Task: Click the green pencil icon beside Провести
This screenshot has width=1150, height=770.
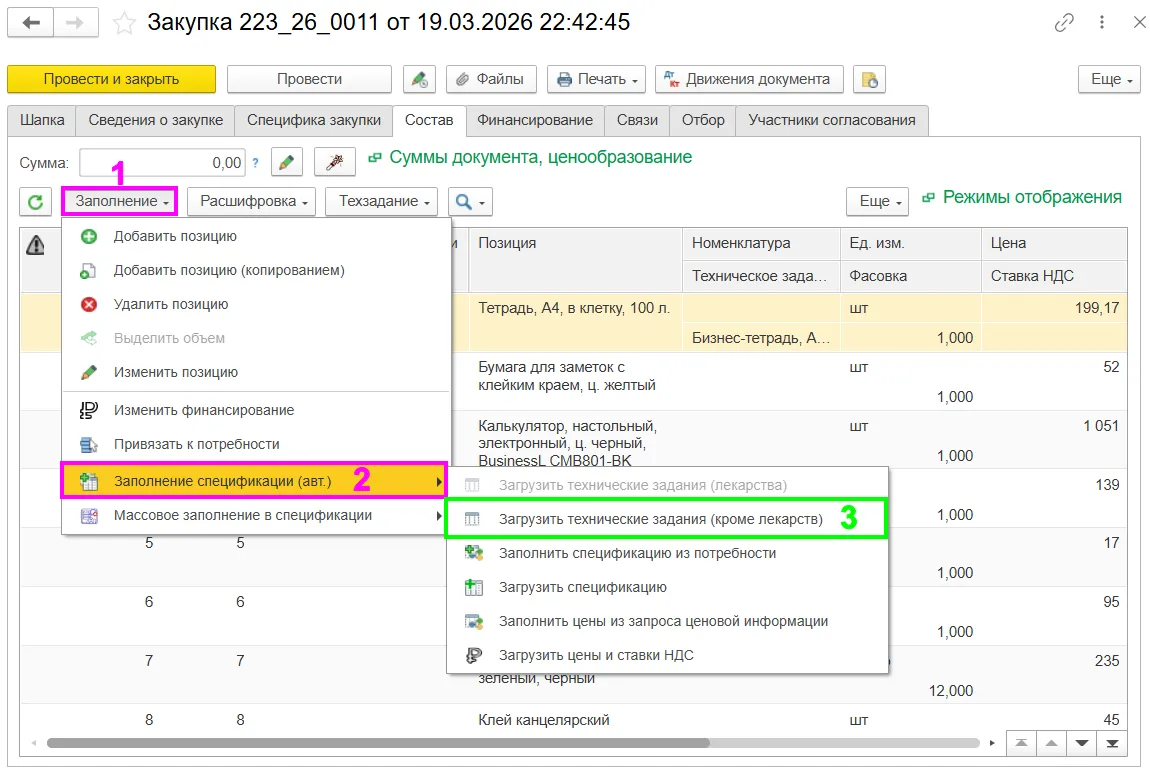Action: 420,79
